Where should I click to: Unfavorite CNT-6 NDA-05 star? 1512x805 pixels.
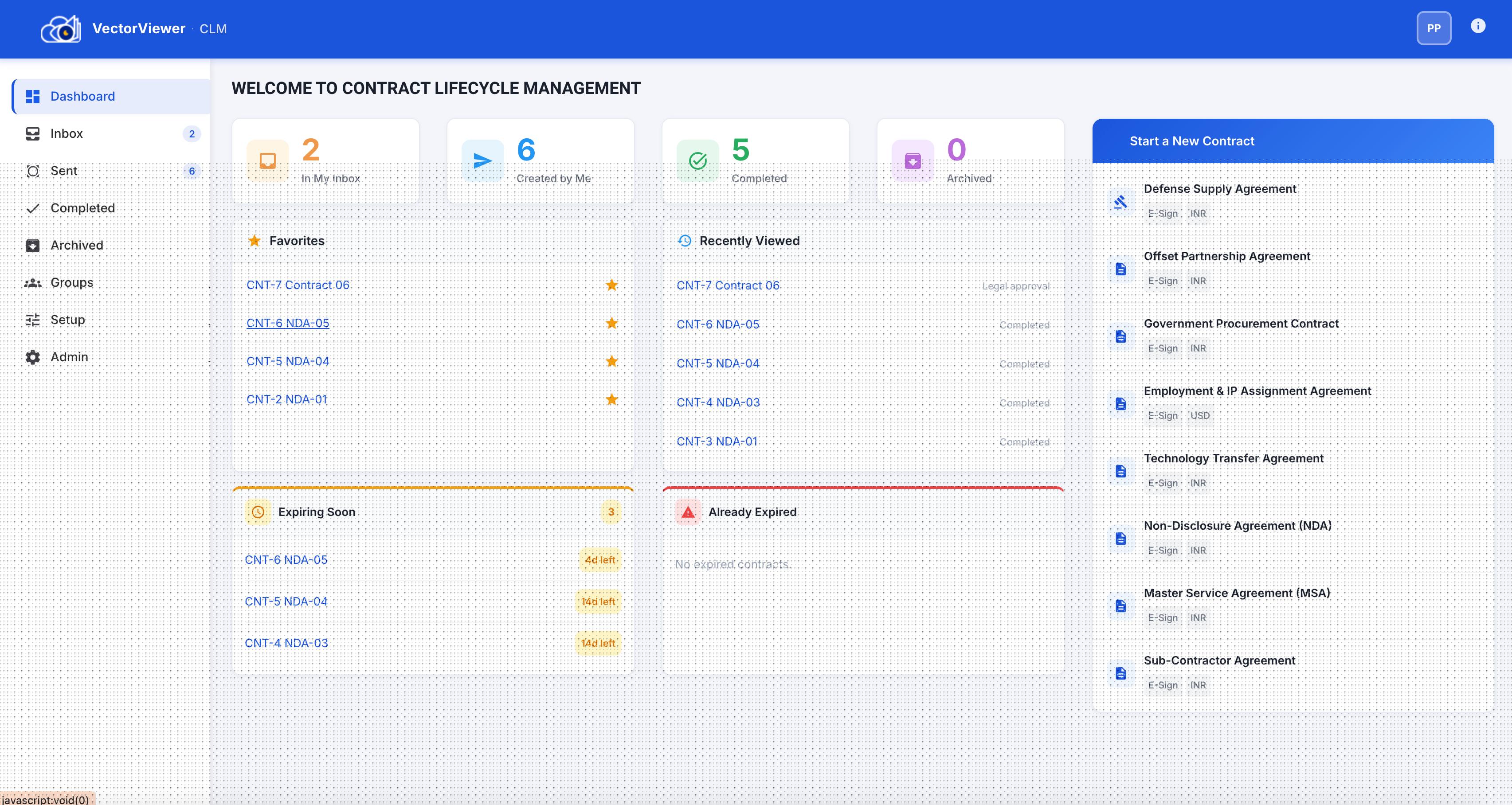(x=611, y=323)
